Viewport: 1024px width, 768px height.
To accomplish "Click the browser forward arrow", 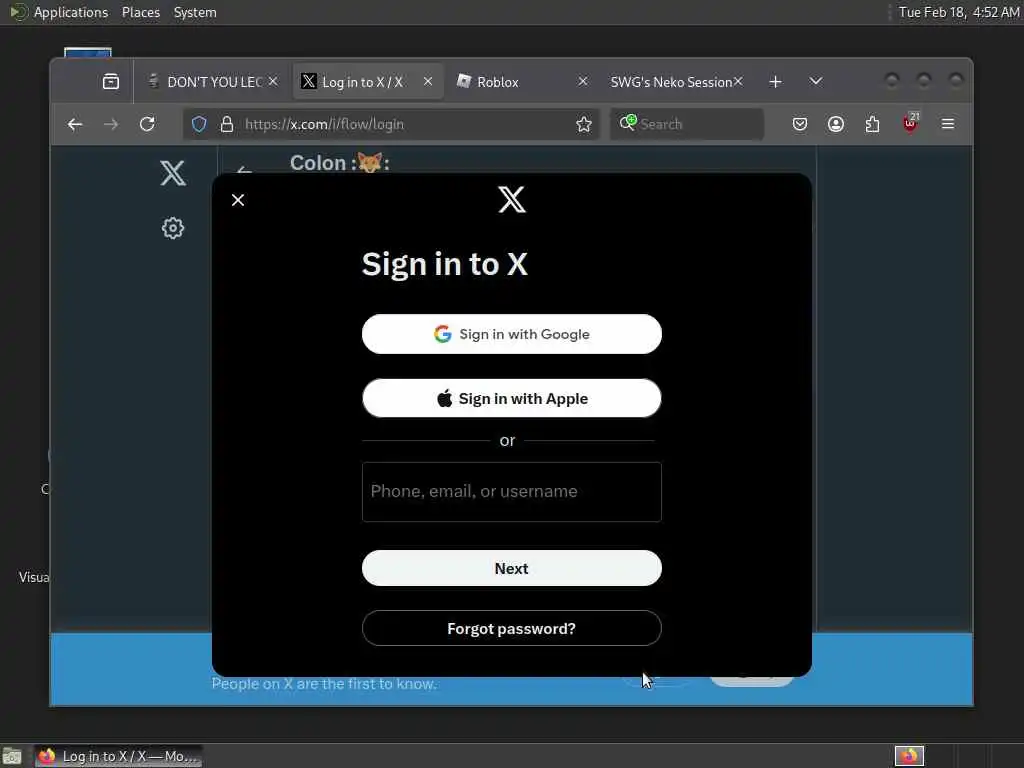I will pyautogui.click(x=111, y=124).
